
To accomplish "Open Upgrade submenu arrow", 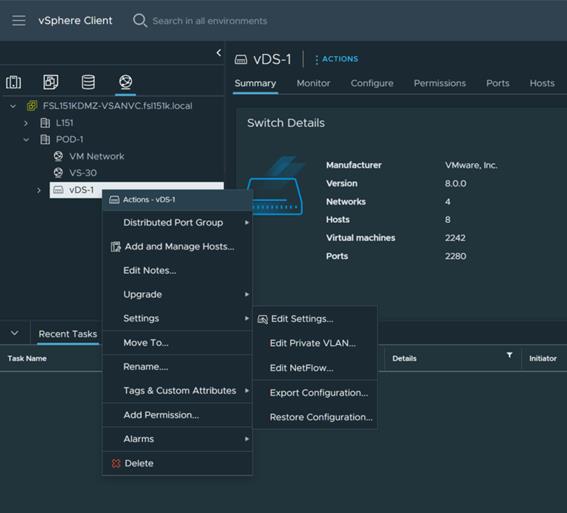I will tap(247, 294).
